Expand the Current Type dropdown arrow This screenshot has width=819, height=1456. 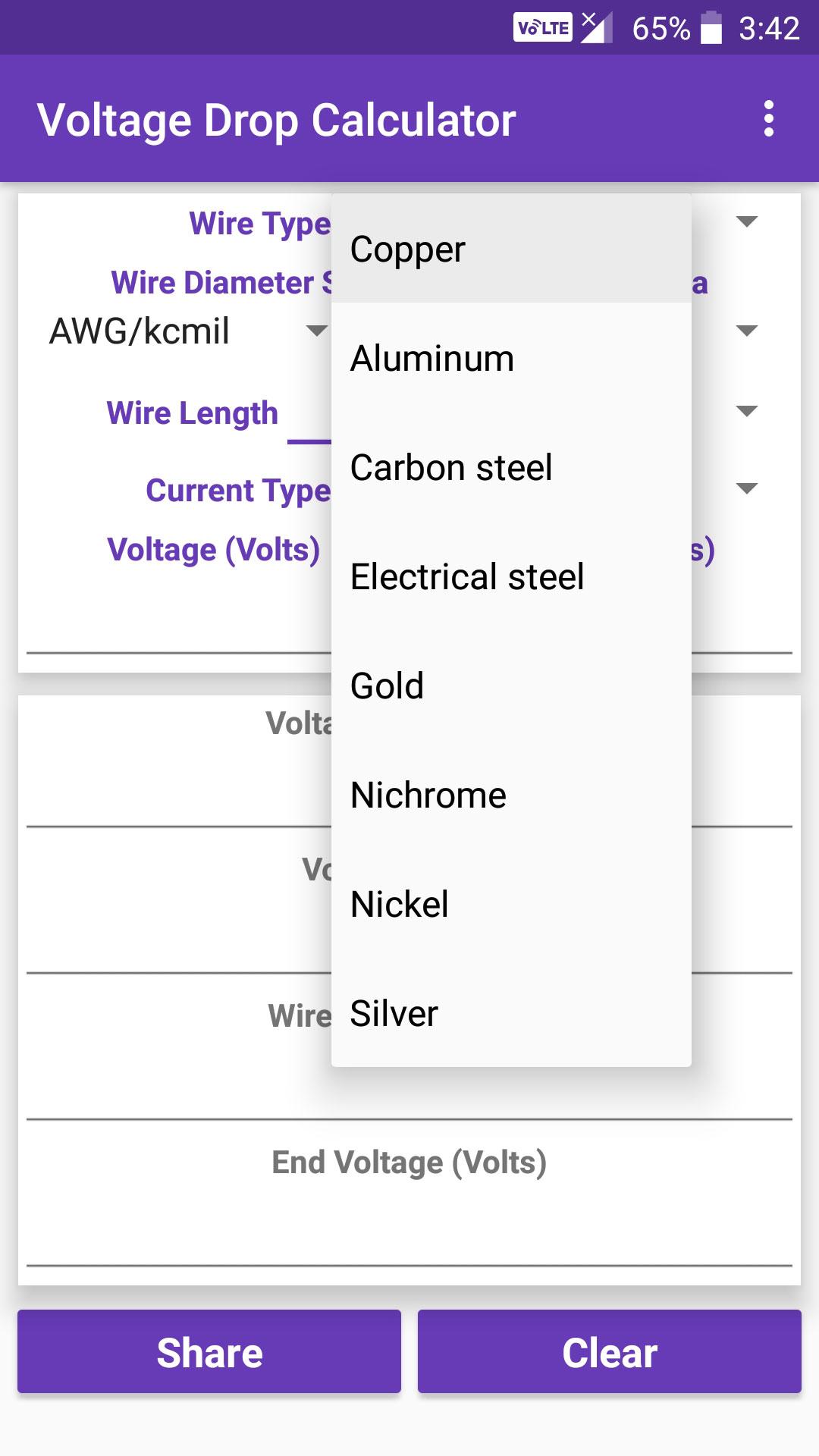click(x=747, y=488)
